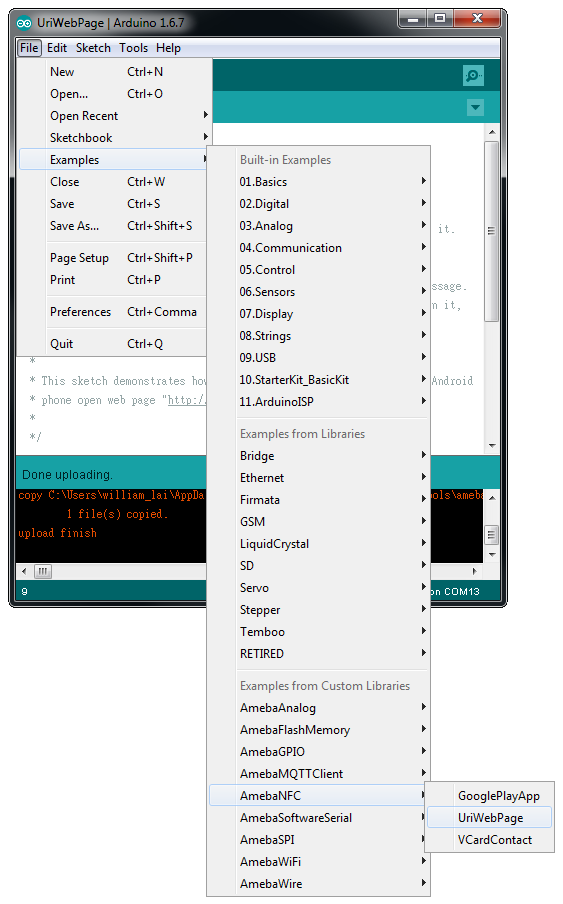Screen dimensions: 563x904
Task: Choose Quit from the File menu
Action: (114, 344)
